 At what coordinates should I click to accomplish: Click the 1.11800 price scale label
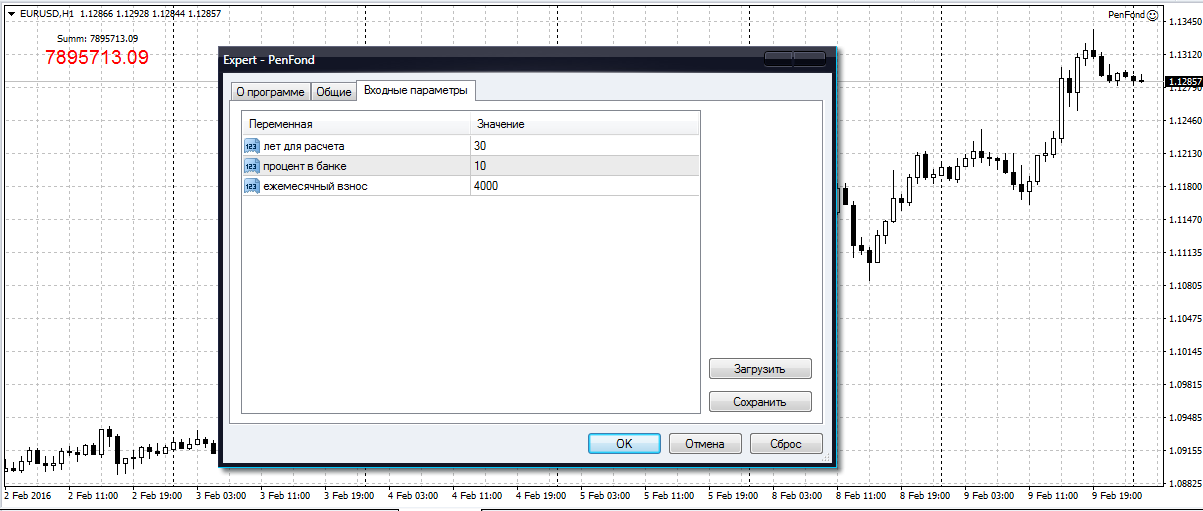coord(1185,187)
